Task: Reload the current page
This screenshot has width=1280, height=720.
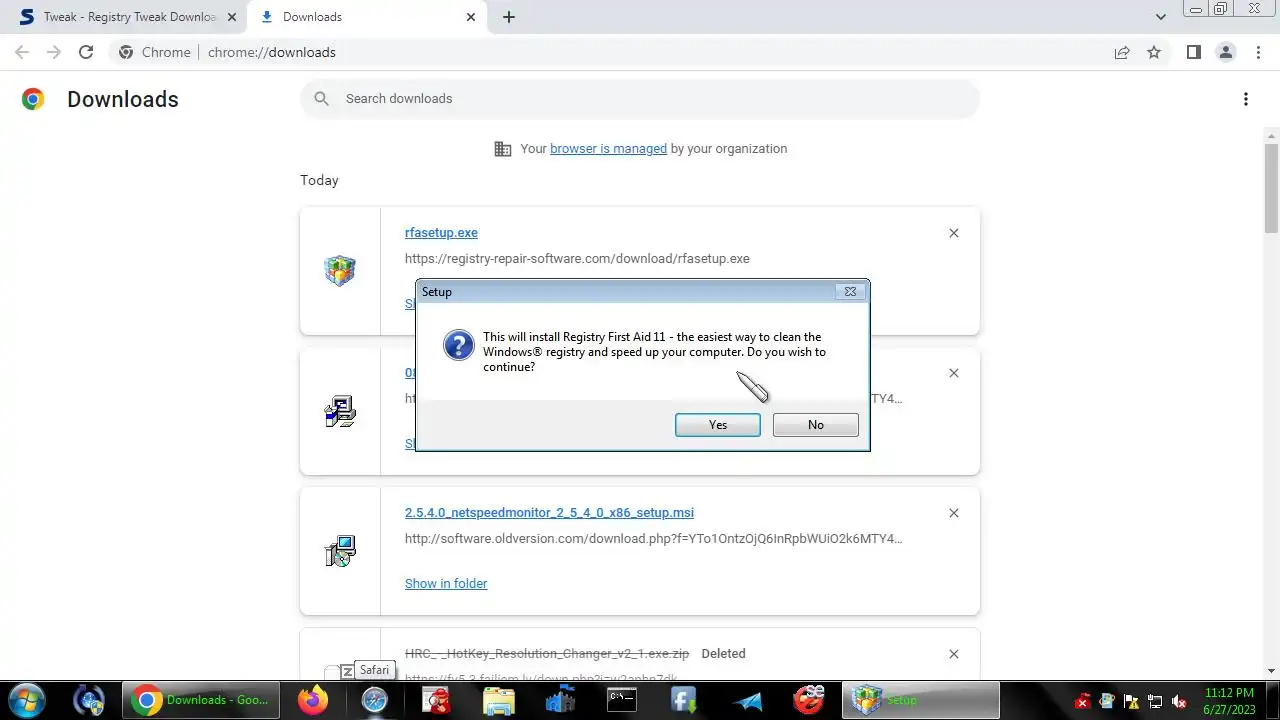Action: tap(86, 52)
